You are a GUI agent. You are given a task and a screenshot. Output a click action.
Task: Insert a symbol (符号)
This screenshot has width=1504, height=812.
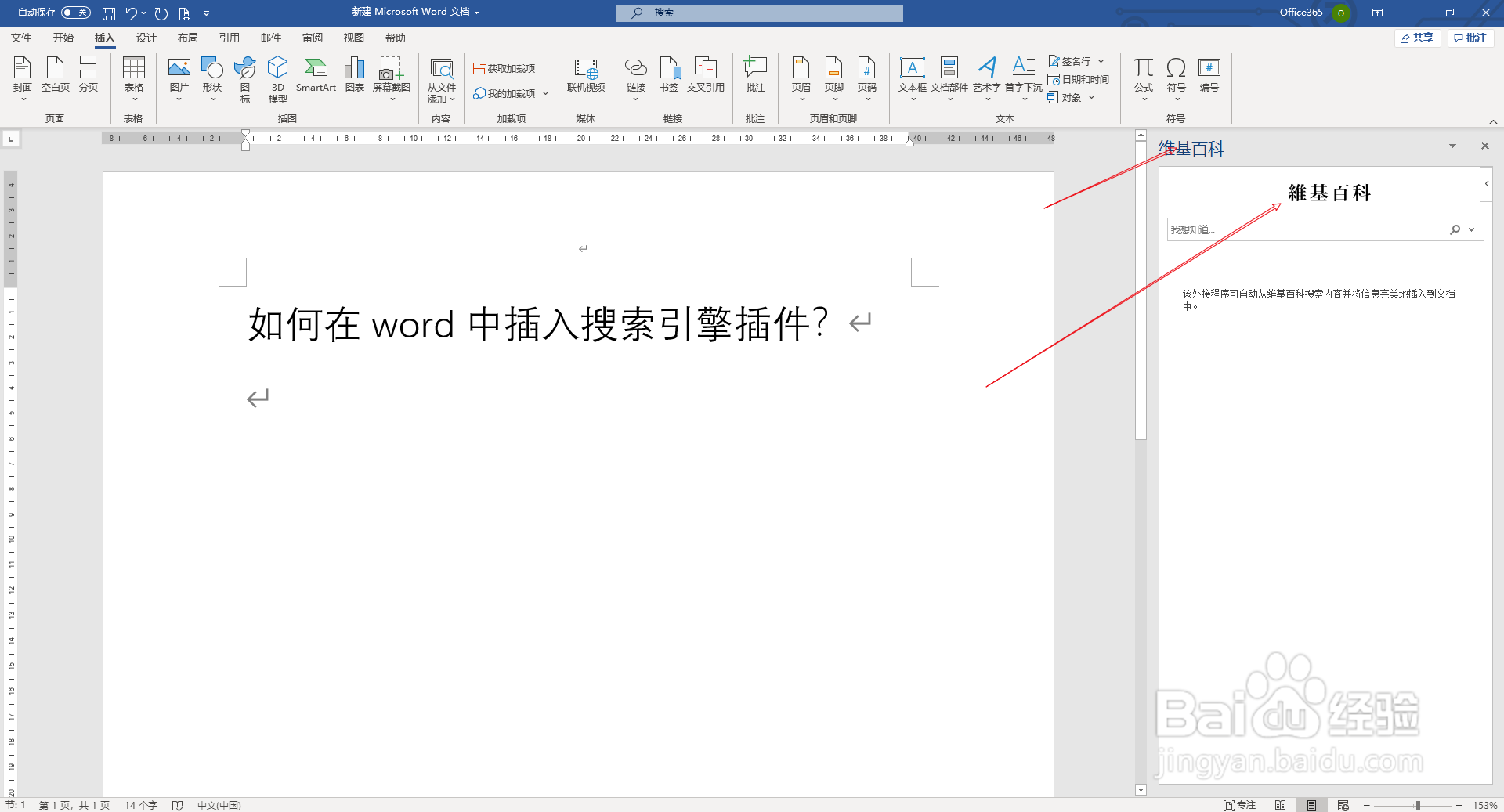[x=1177, y=78]
